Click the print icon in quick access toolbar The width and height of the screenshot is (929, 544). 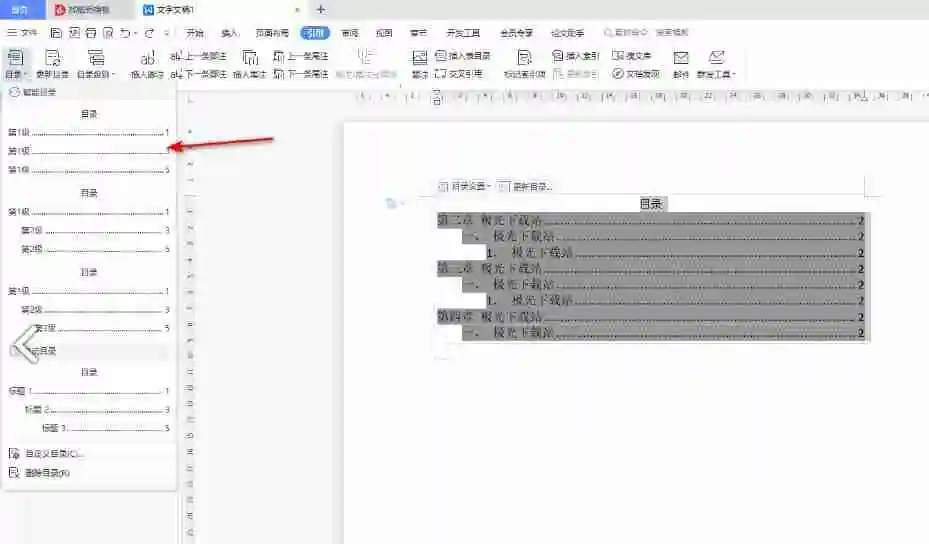click(91, 33)
